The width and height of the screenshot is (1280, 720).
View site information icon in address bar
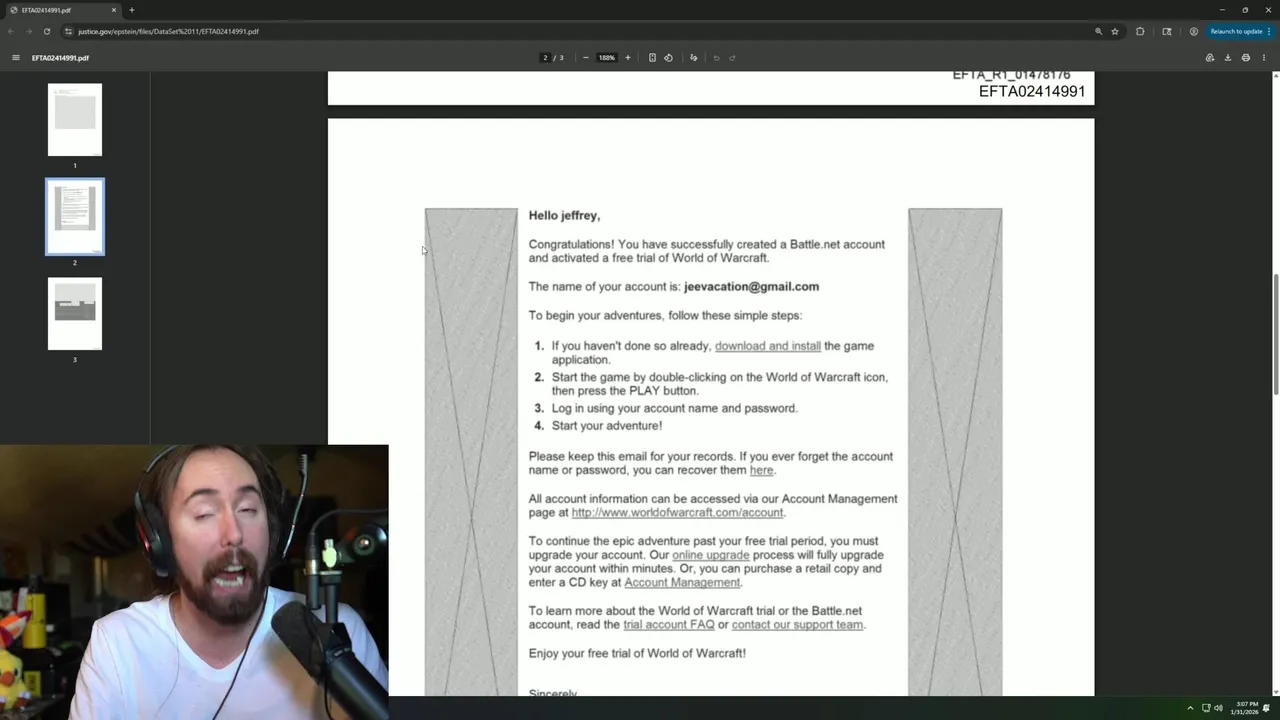[x=68, y=31]
